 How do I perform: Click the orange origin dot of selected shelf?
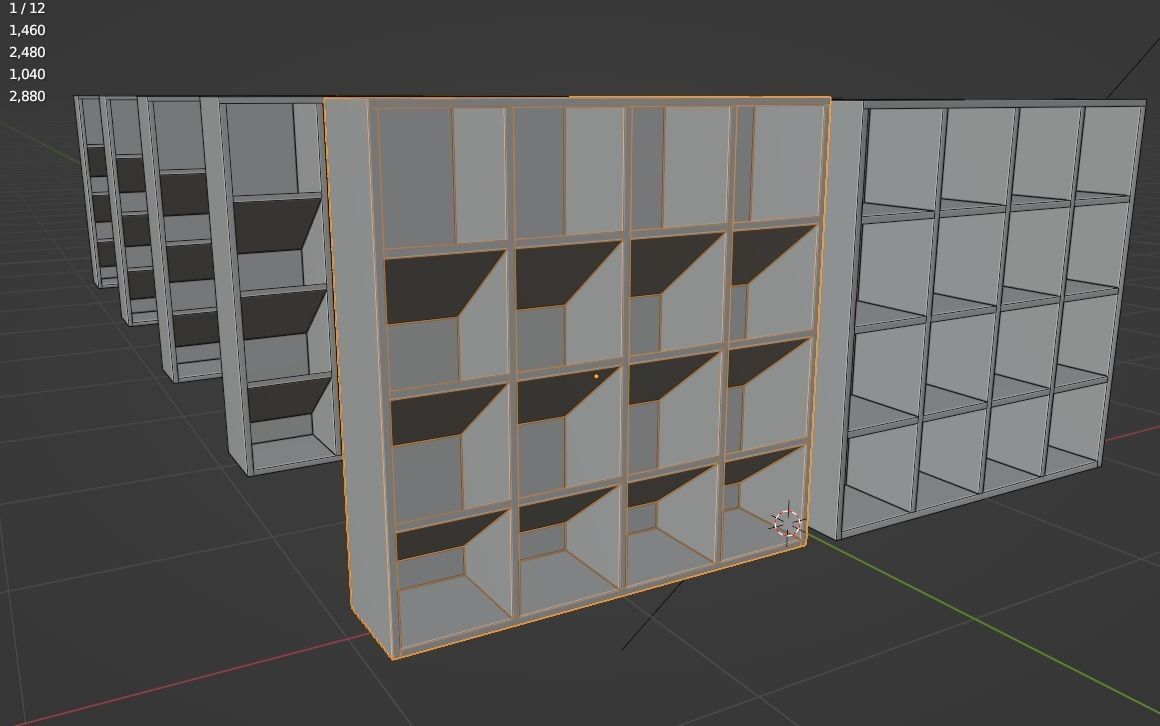[x=596, y=376]
